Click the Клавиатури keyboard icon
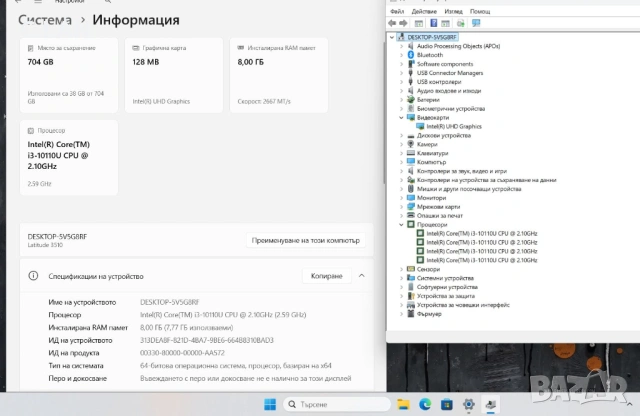 click(411, 153)
